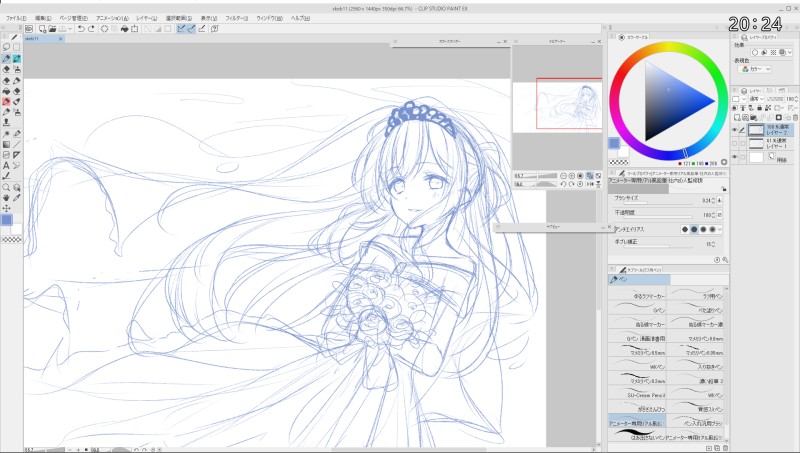This screenshot has width=800, height=453.
Task: Select the ベタ塗りペン sub tool
Action: pos(696,310)
